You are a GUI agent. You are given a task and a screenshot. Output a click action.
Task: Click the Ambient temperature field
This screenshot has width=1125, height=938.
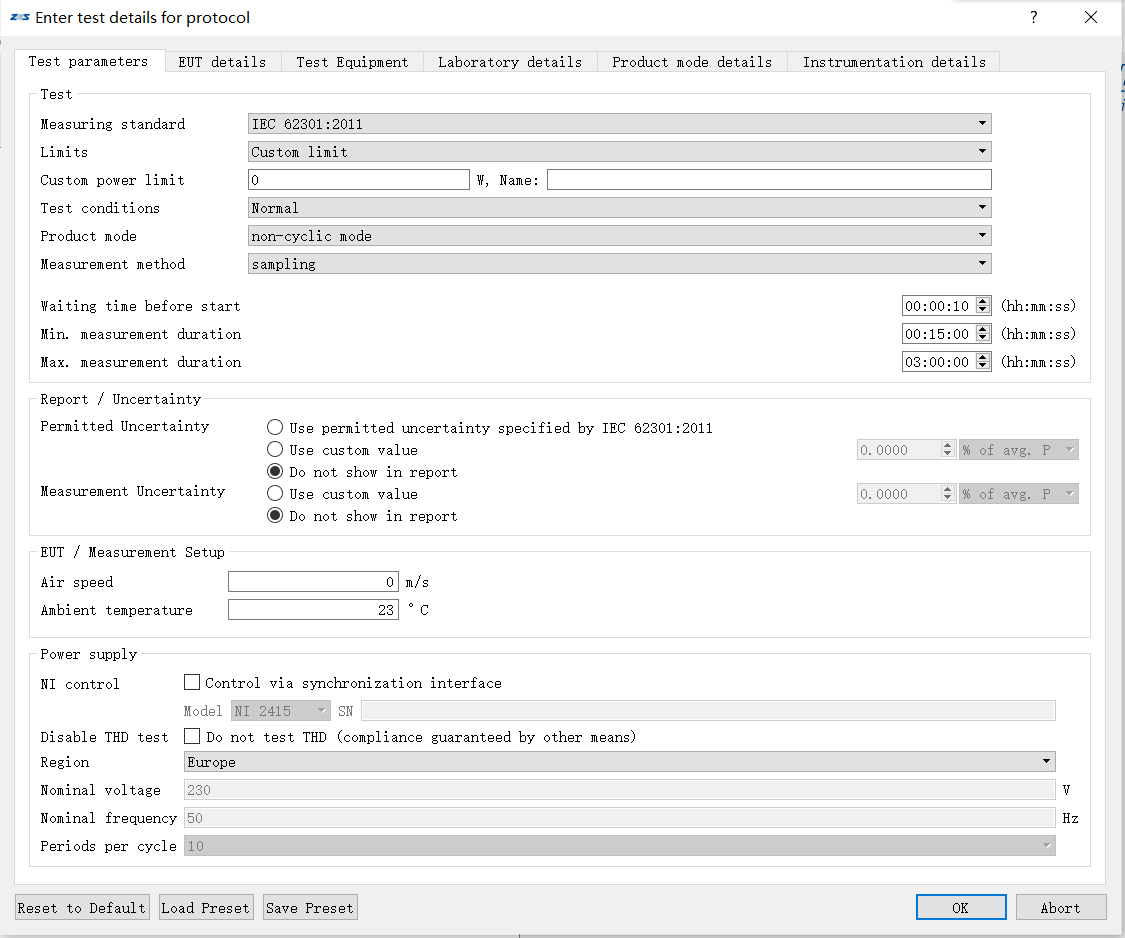(313, 609)
